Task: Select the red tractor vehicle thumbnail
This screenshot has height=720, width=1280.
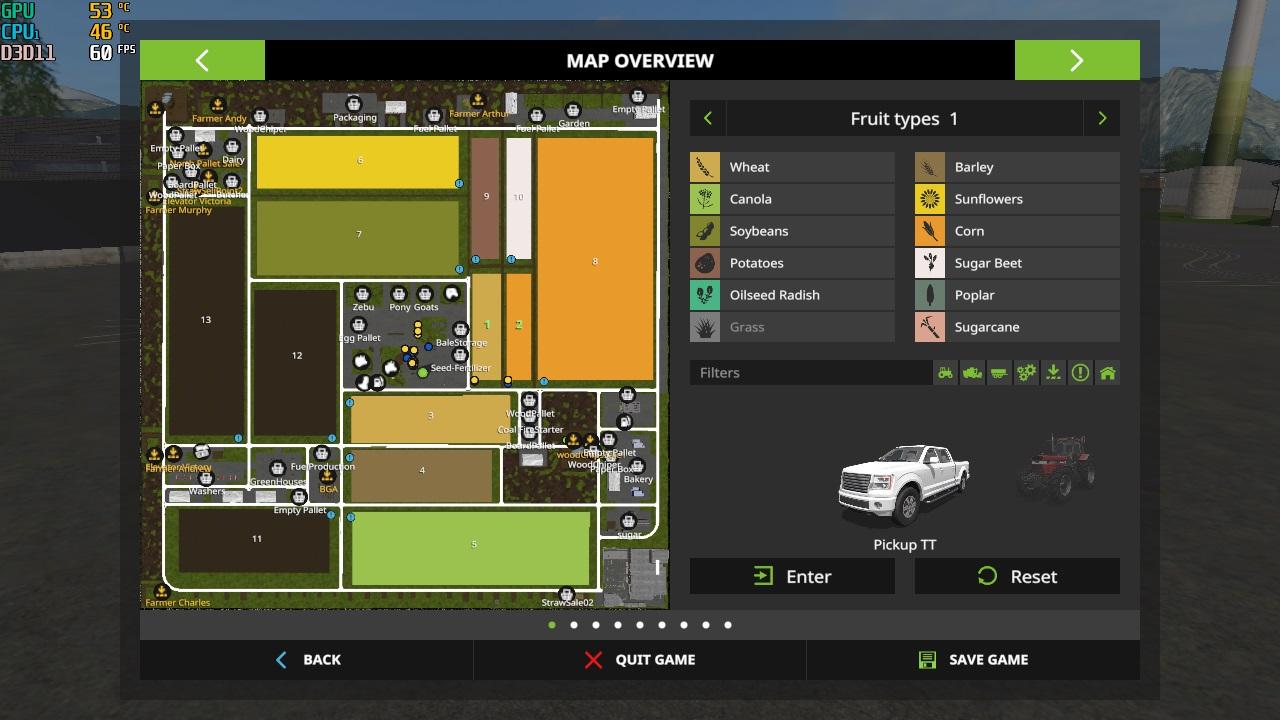Action: tap(1057, 466)
